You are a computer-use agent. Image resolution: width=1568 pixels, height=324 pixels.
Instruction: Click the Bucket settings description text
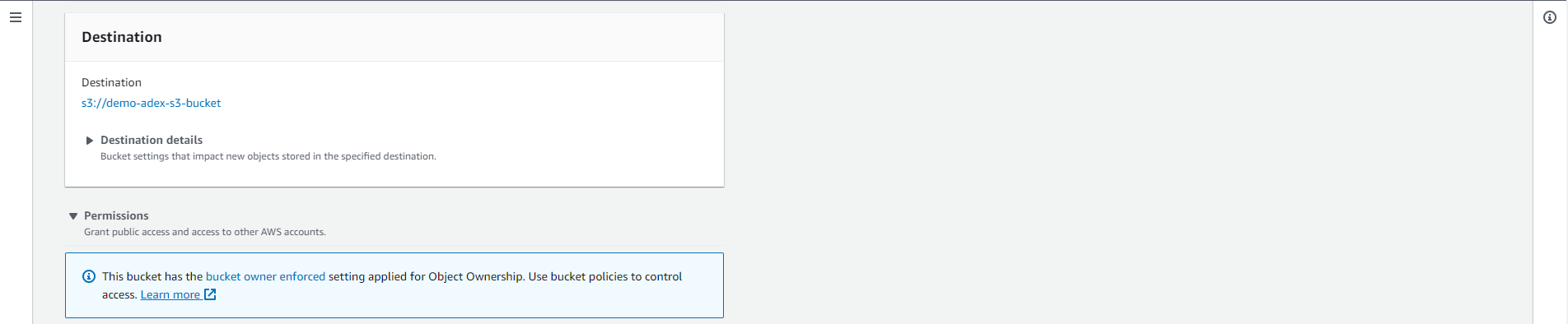[268, 156]
